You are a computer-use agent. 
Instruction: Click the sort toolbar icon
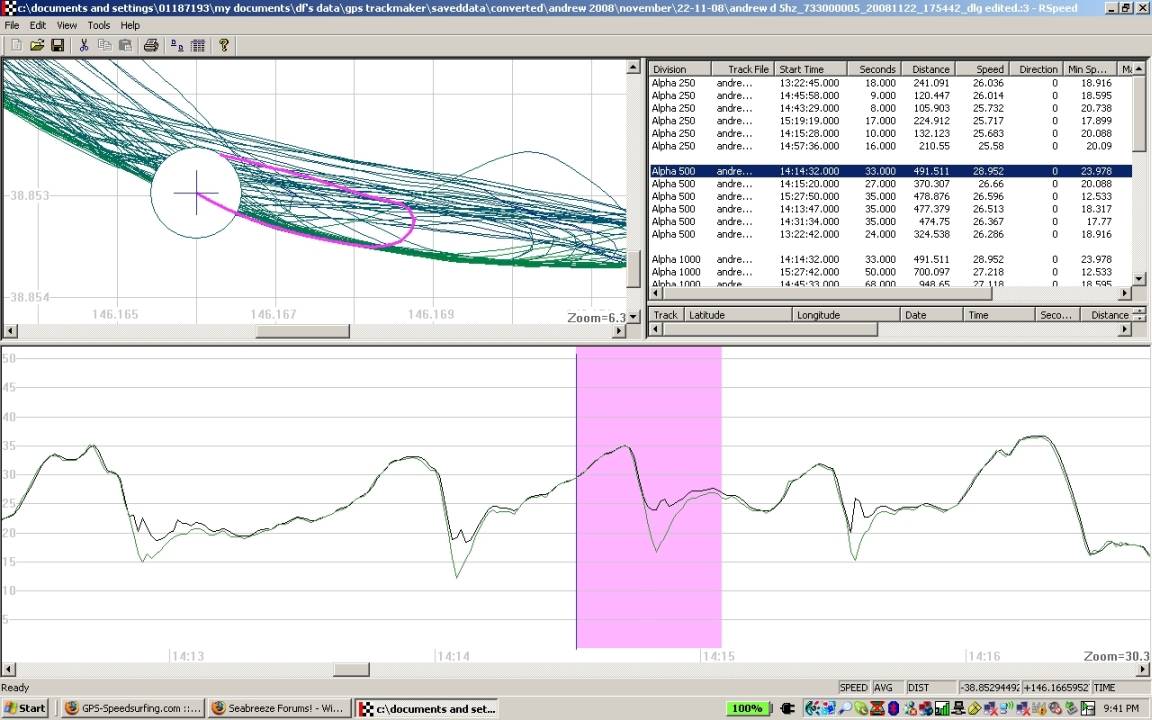click(x=175, y=45)
